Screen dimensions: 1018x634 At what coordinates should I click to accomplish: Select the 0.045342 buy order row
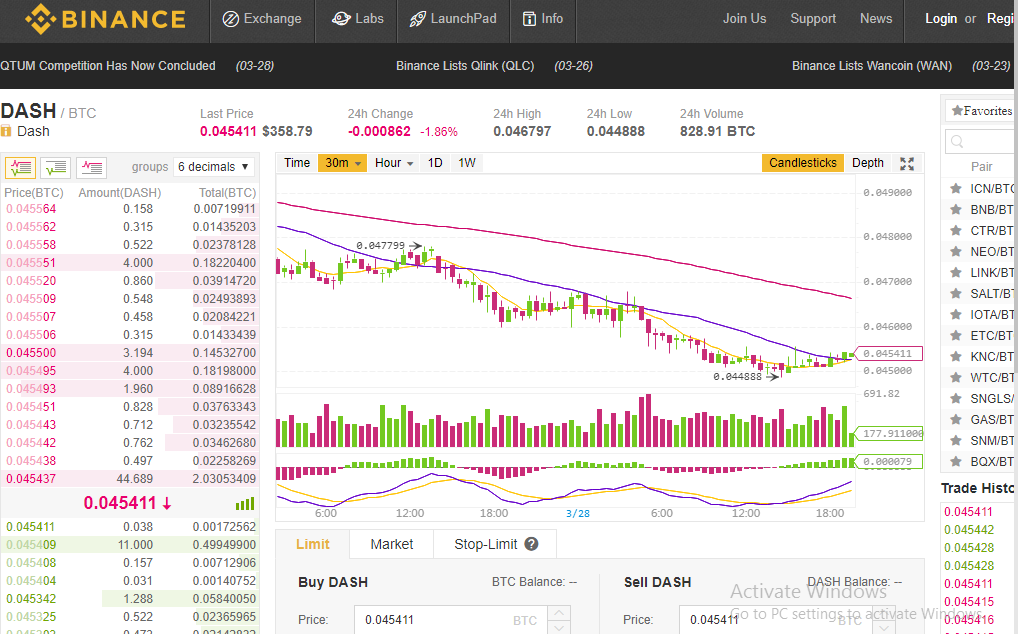click(x=130, y=599)
